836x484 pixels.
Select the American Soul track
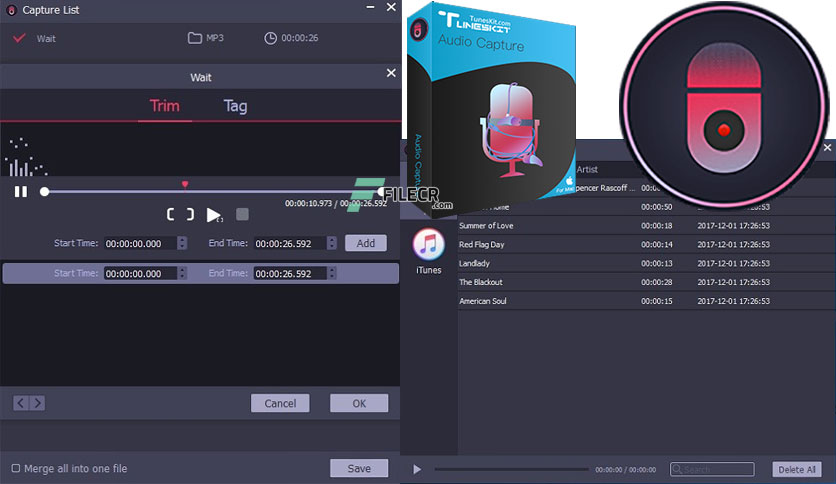[646, 301]
